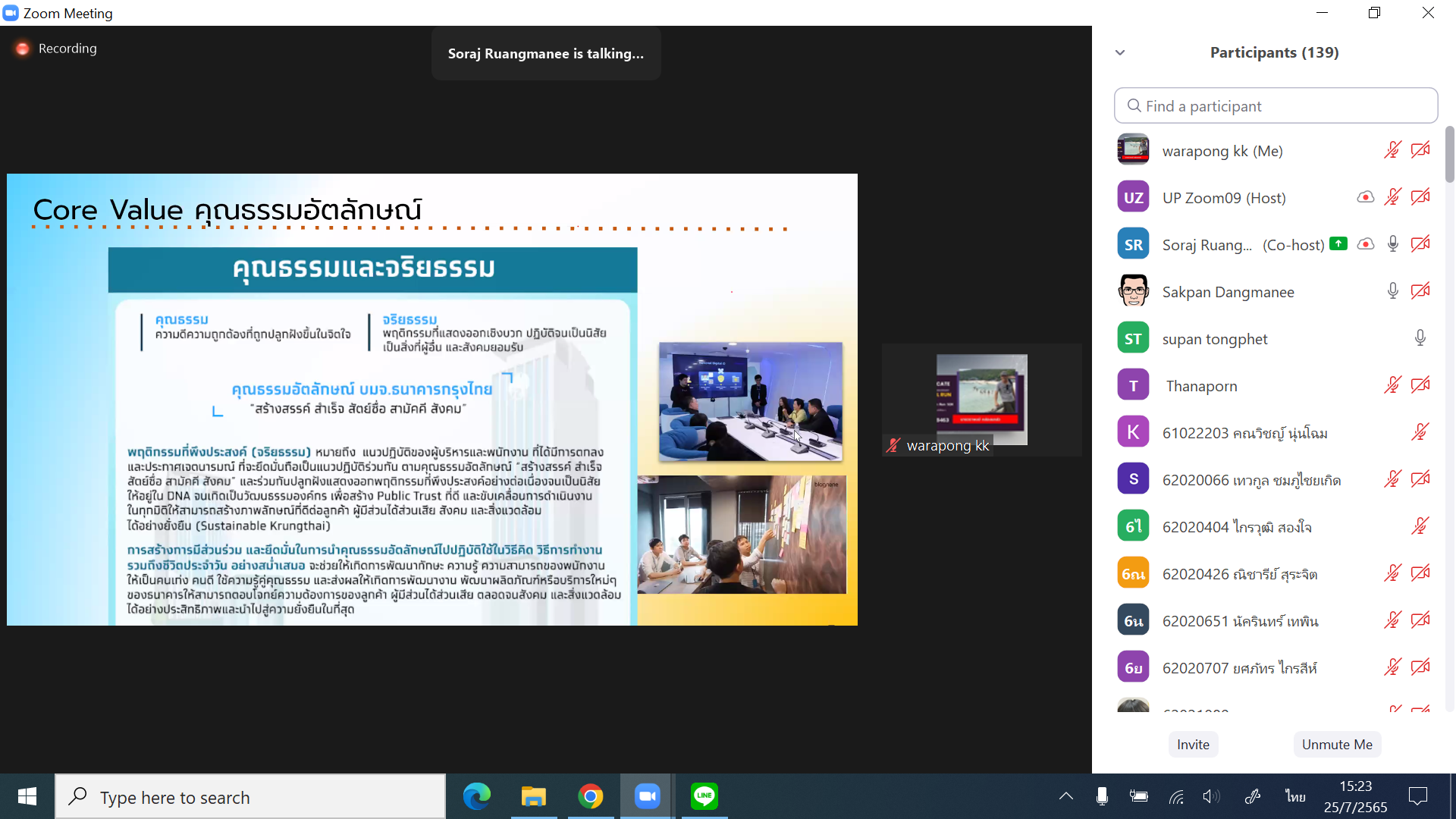Click camera-off icon for Thanaporn

coord(1420,385)
